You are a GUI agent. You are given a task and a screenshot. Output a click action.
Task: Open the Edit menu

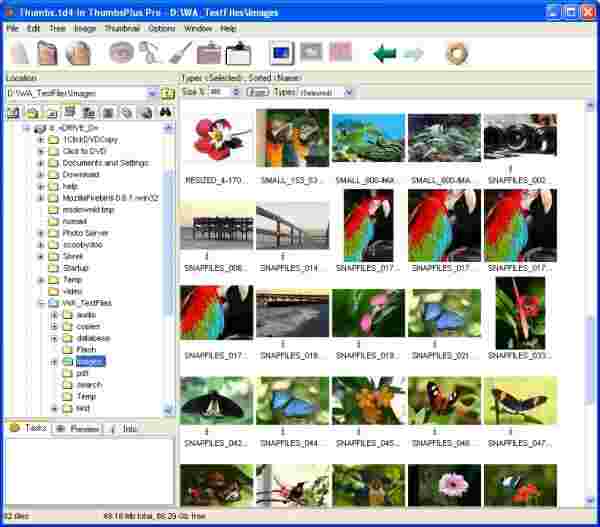tap(33, 29)
